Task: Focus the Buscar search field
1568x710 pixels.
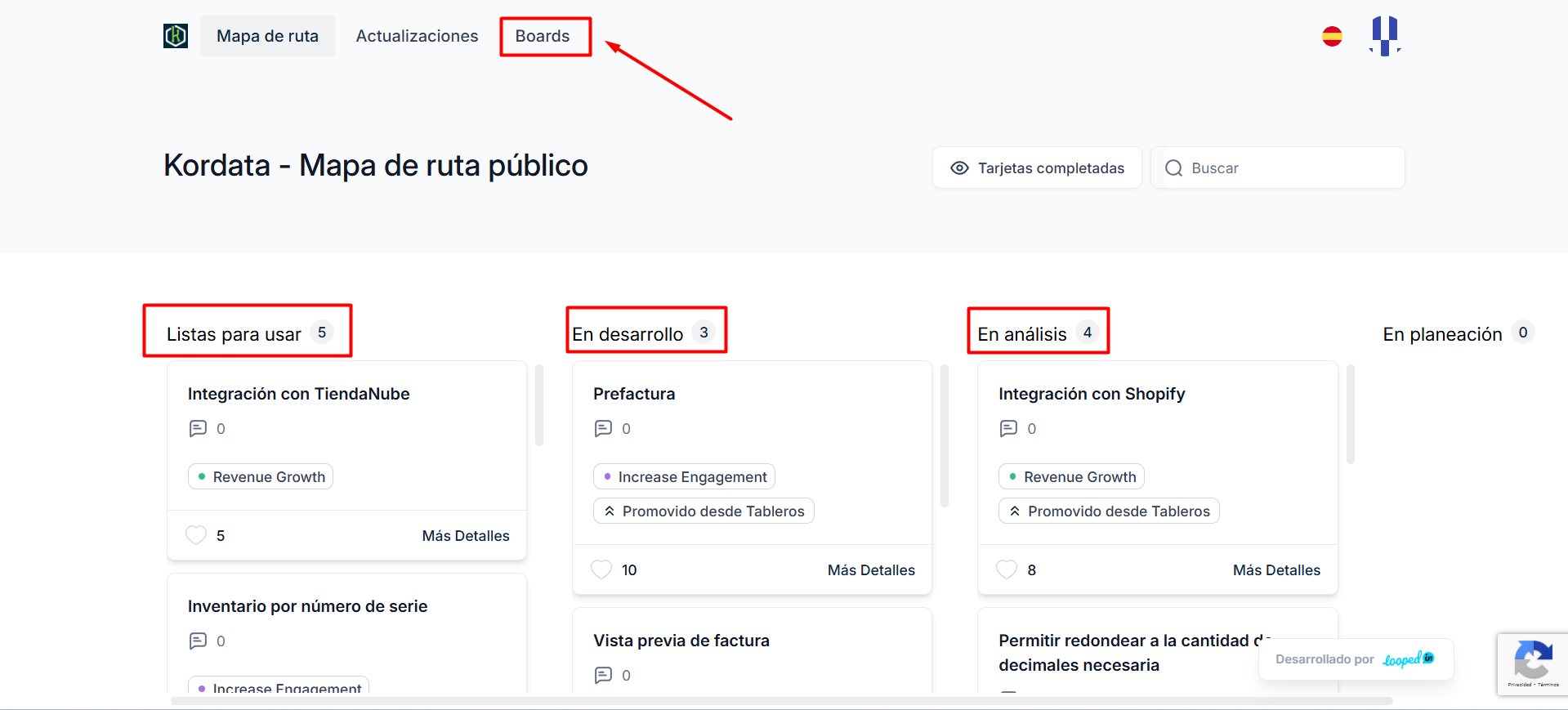Action: tap(1291, 168)
